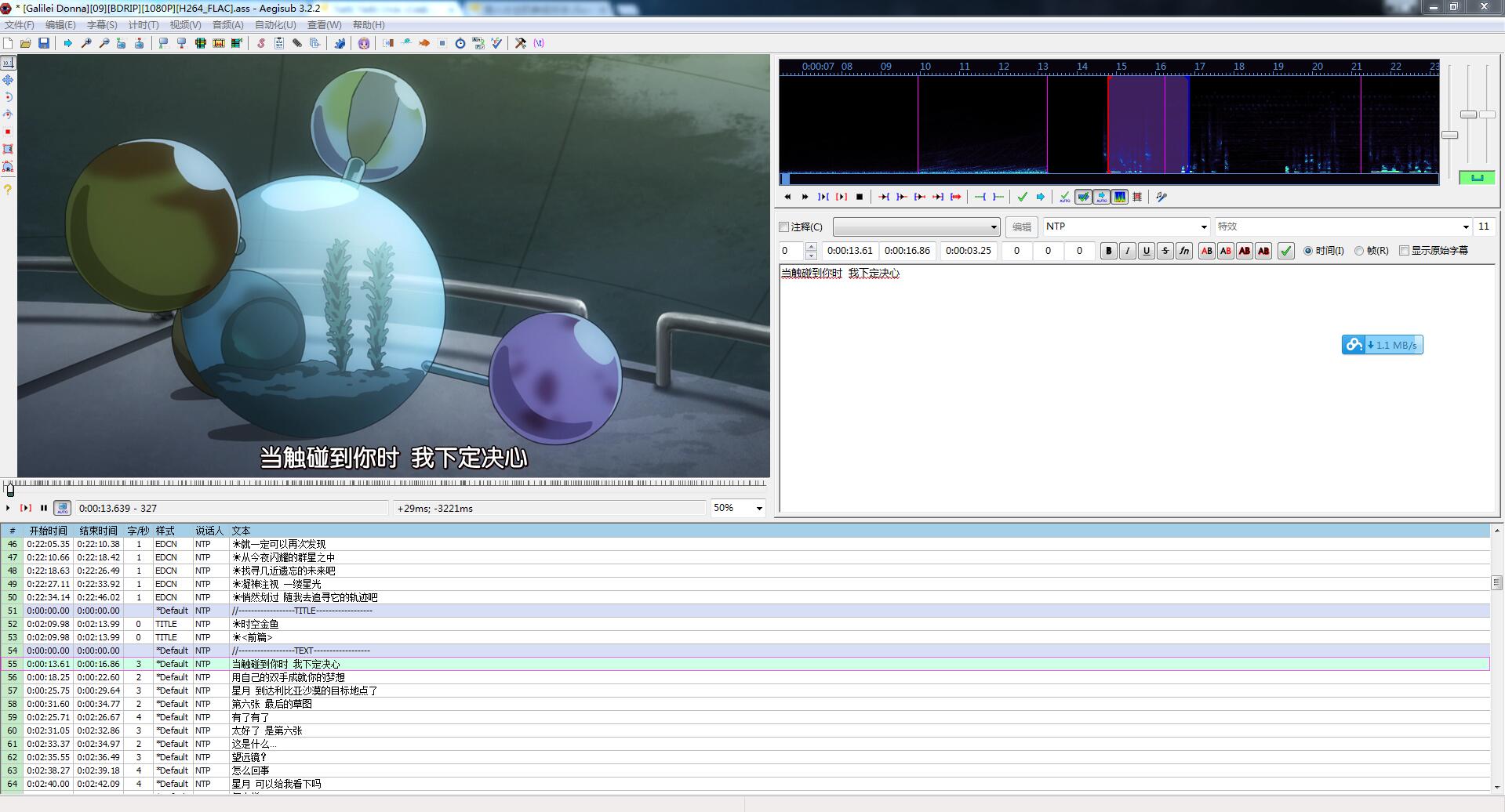Screen dimensions: 1505x812
Task: Click the first AB primary color button
Action: coord(1206,251)
